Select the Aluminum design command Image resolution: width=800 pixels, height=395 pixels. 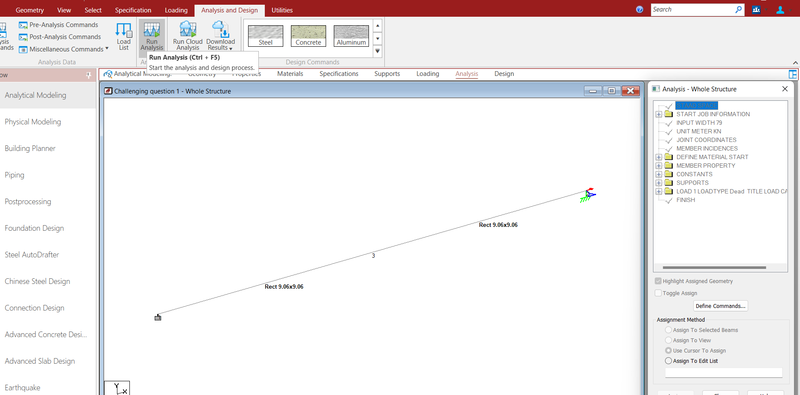351,36
